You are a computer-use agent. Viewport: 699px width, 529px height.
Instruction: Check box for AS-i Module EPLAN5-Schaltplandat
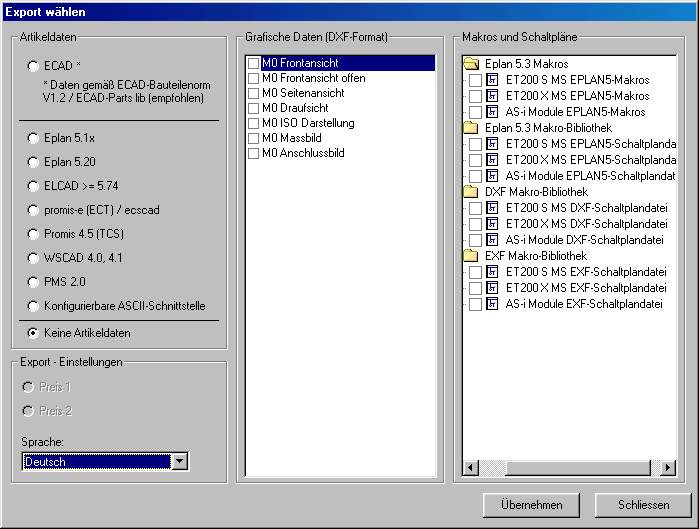(475, 176)
